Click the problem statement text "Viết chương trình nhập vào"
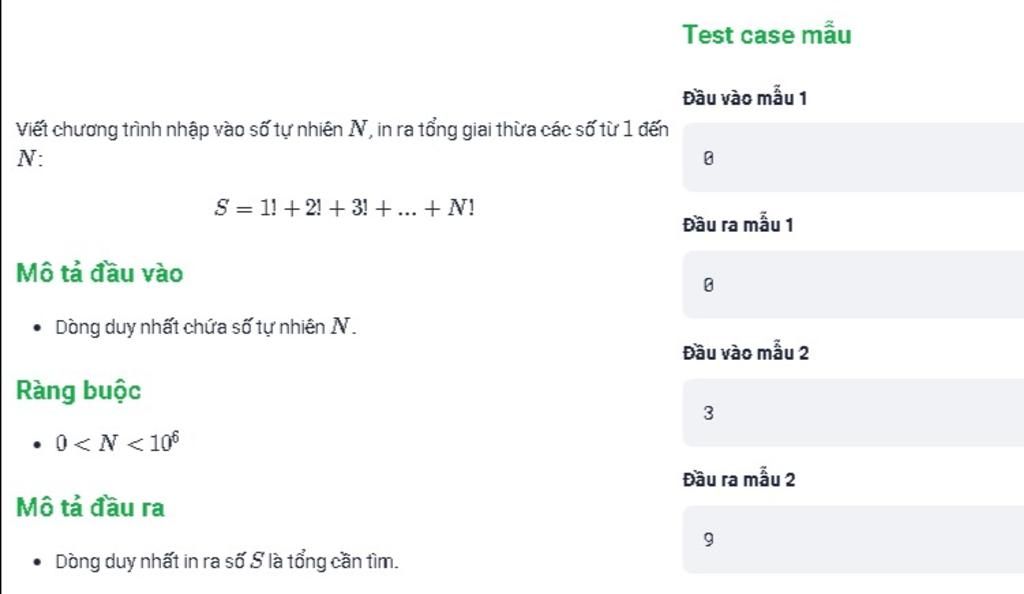The width and height of the screenshot is (1024, 594). [x=121, y=129]
